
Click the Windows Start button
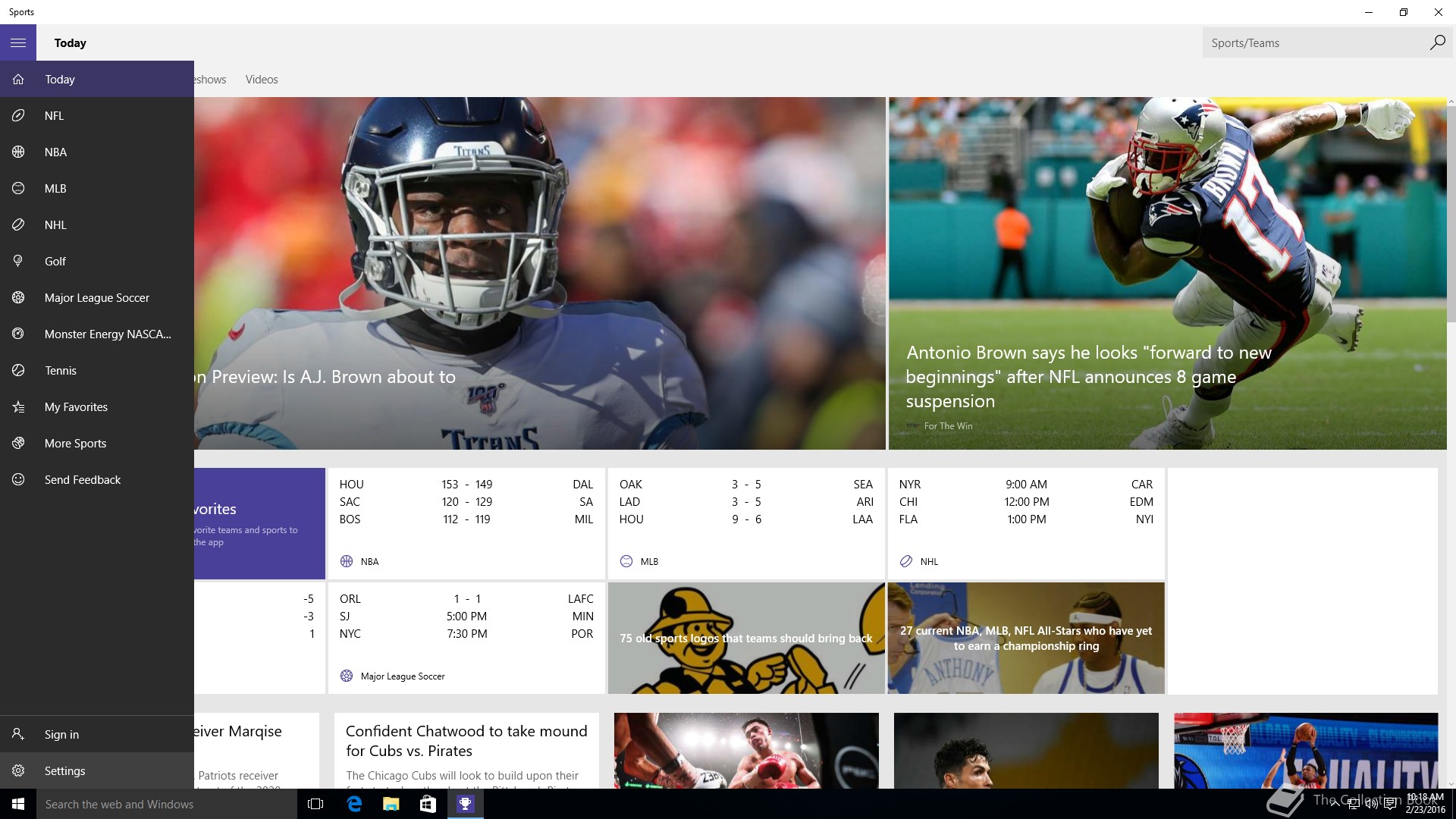(x=18, y=804)
